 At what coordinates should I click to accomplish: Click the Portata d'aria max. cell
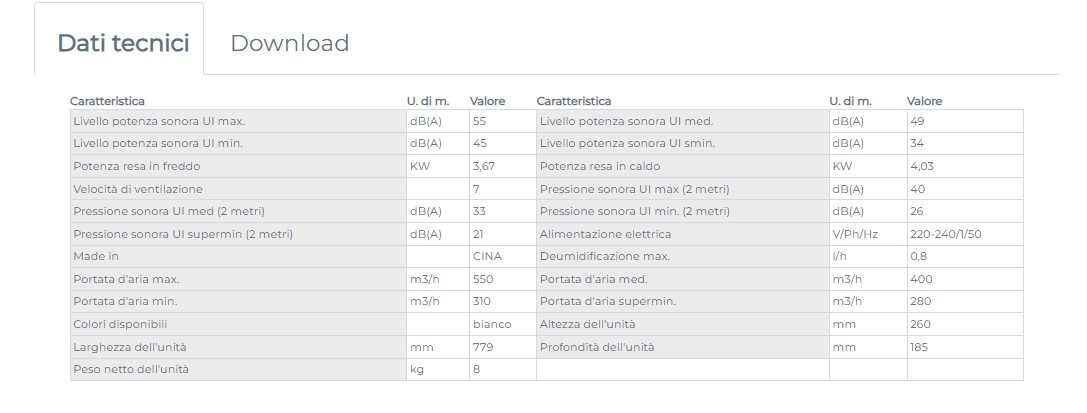point(238,279)
